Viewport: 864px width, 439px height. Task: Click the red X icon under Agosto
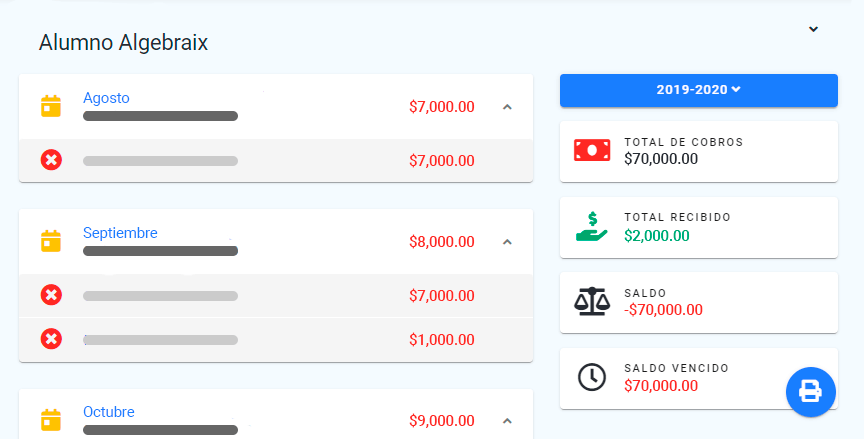(x=51, y=160)
